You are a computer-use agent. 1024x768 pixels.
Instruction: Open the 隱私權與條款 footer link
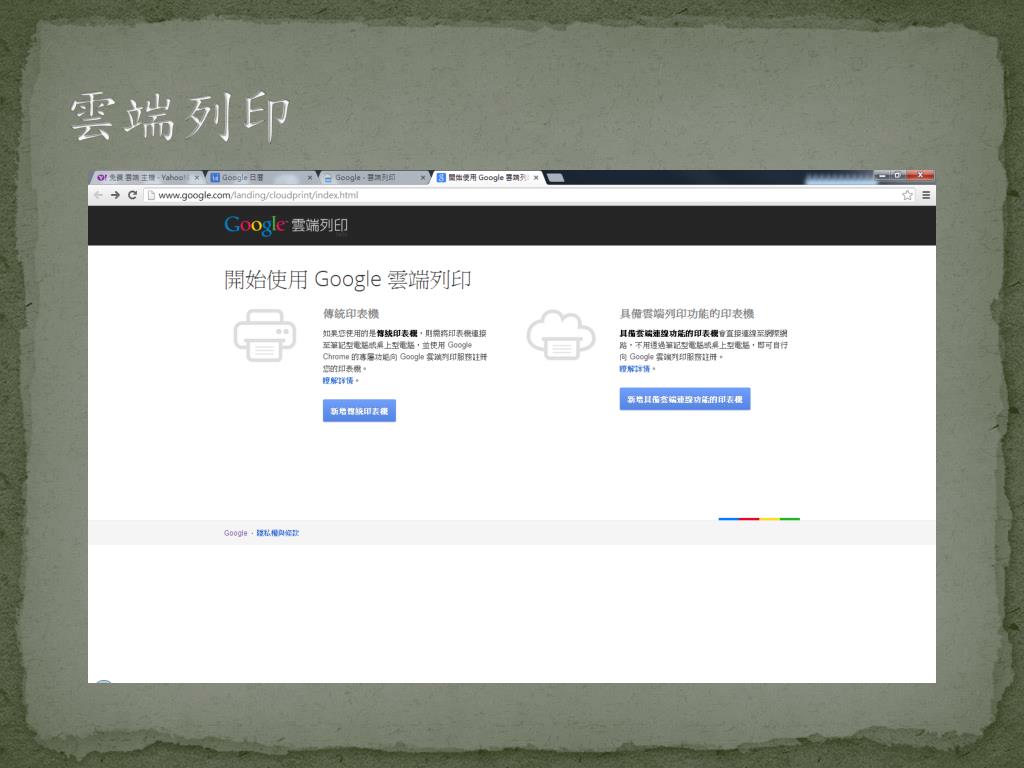278,533
